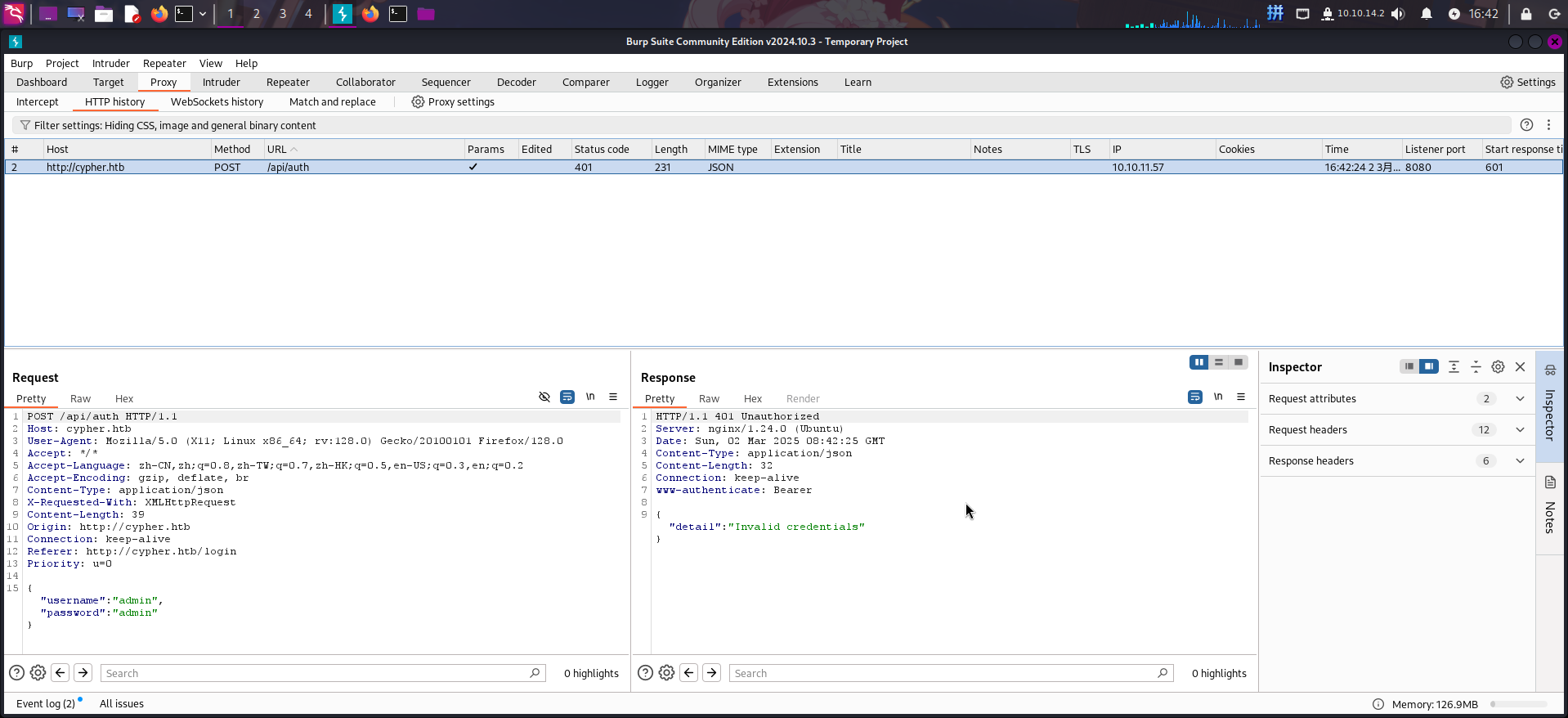This screenshot has height=718, width=1568.
Task: Click the Response search magnifier icon
Action: click(1163, 673)
